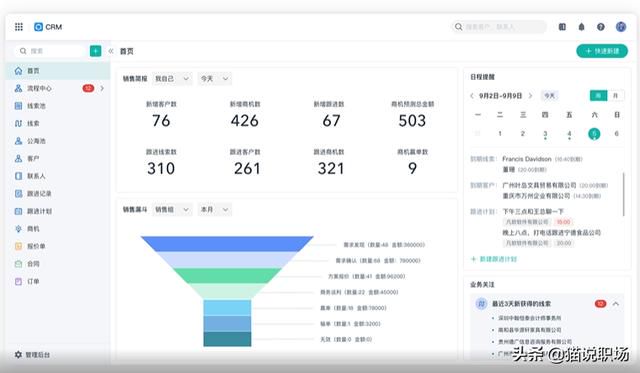
Task: Click the 跟进商机数 value 321
Action: click(331, 169)
